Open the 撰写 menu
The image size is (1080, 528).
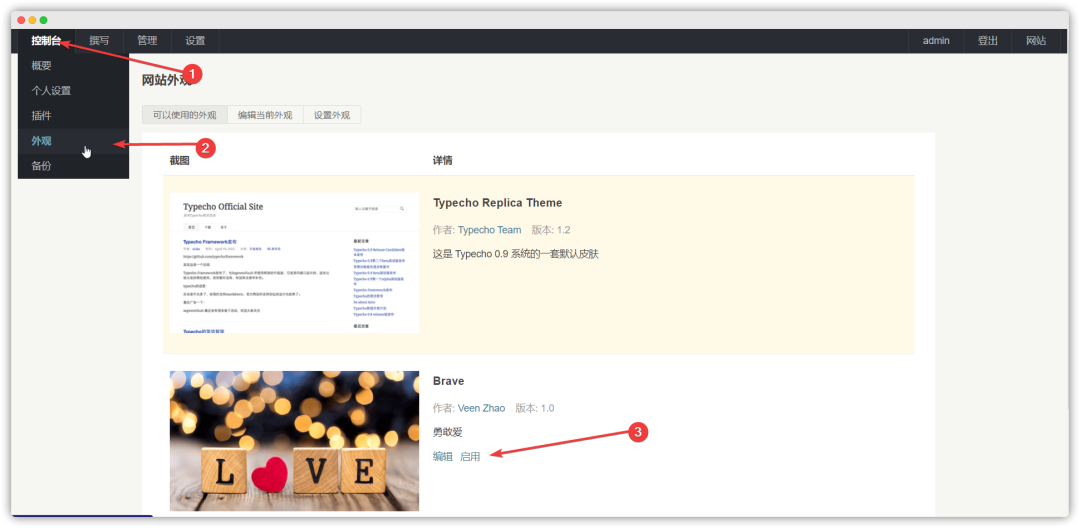tap(99, 41)
